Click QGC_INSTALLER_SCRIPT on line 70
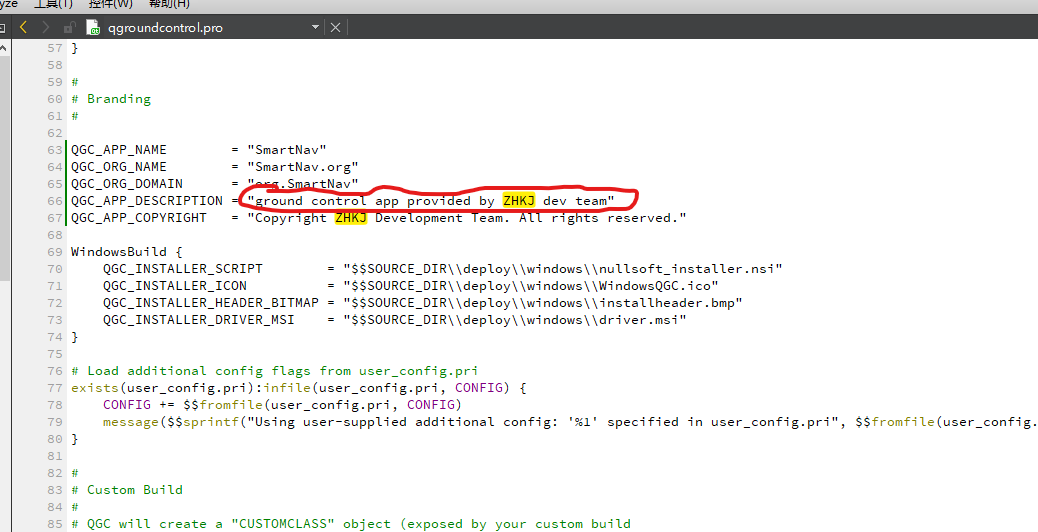Screen dimensions: 1038x532 [x=183, y=269]
